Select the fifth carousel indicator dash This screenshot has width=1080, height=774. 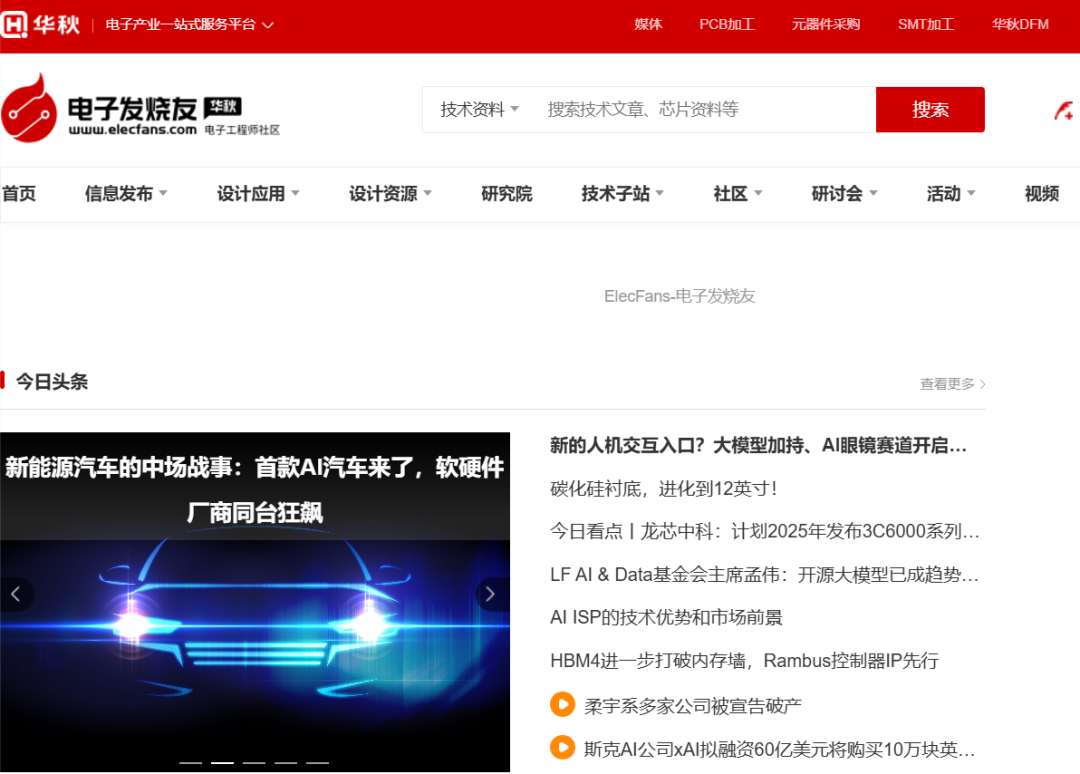pos(318,762)
